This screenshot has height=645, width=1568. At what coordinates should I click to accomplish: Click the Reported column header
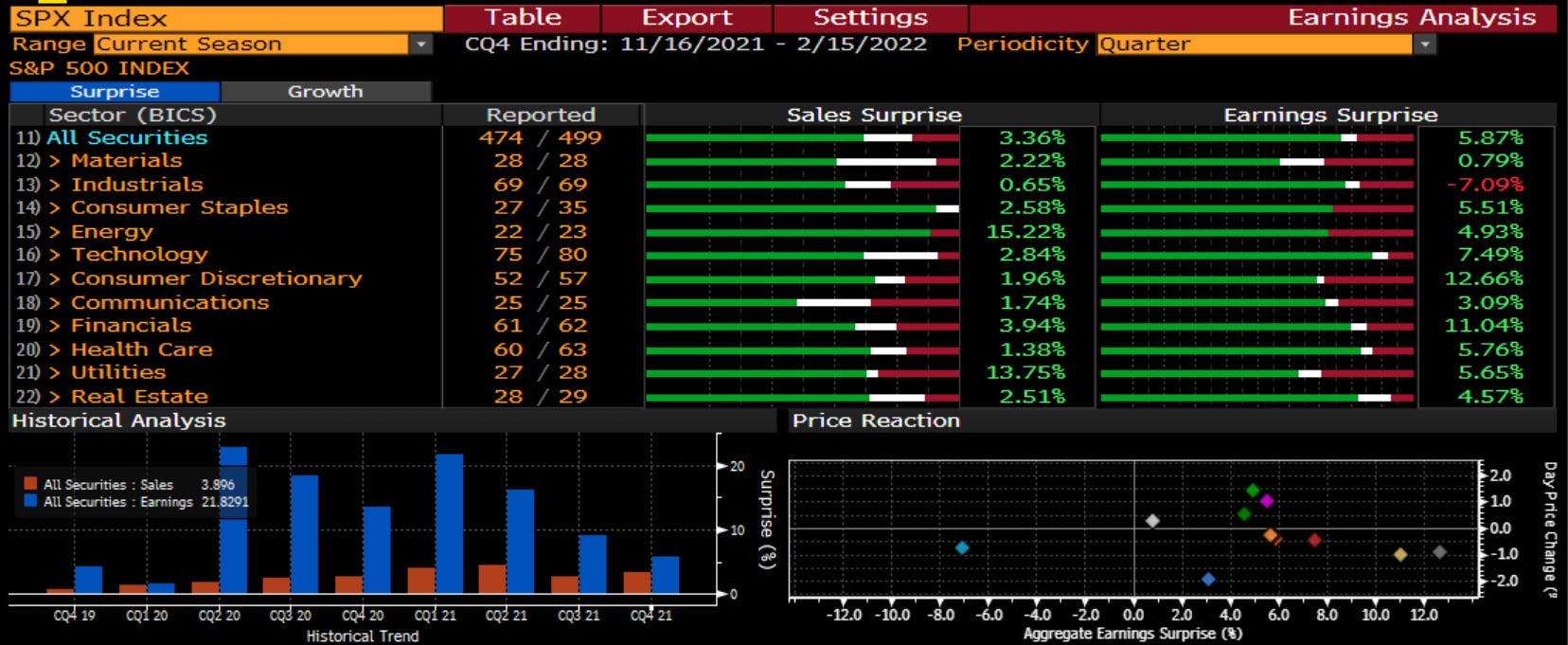542,115
